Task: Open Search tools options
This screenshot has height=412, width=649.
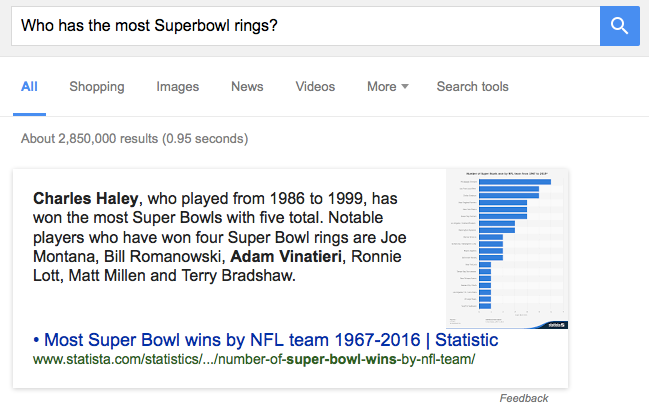Action: pos(472,87)
